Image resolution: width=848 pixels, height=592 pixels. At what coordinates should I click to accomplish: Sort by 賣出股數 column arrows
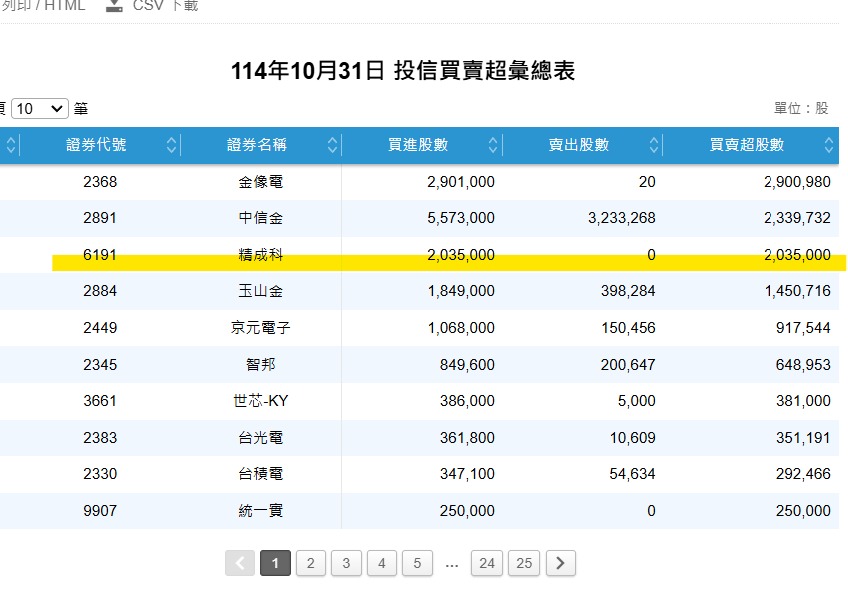[653, 145]
